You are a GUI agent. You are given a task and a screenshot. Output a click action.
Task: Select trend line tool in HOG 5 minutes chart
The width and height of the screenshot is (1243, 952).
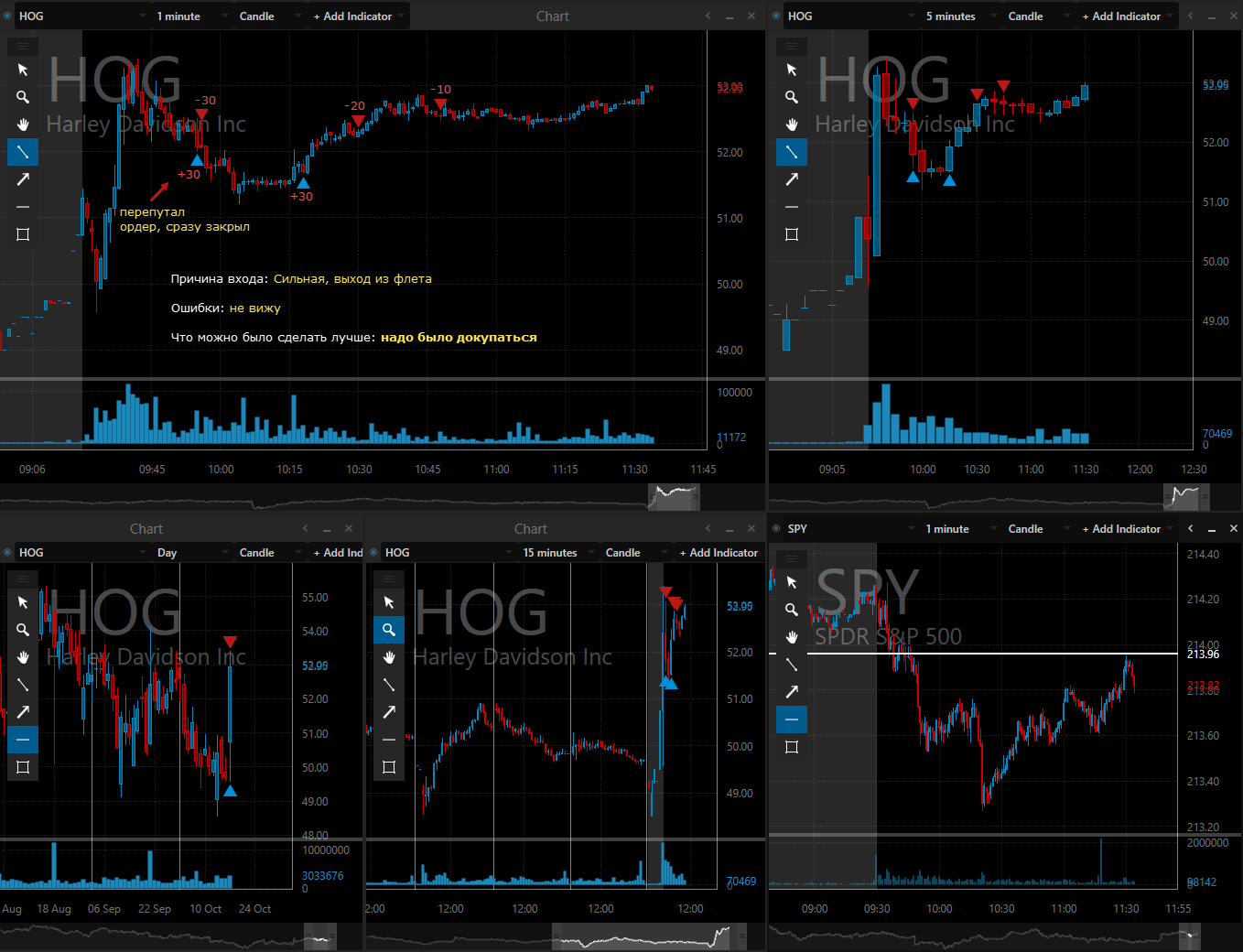coord(792,152)
